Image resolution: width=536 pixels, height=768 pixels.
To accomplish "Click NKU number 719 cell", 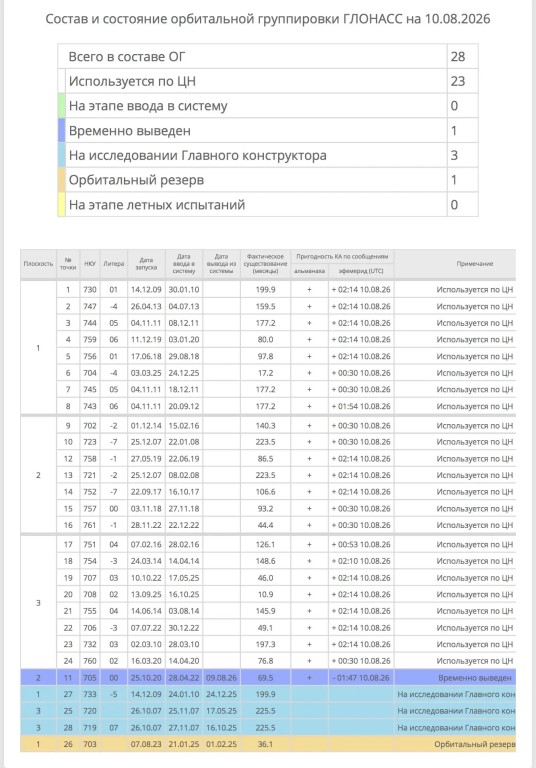I will tap(90, 727).
